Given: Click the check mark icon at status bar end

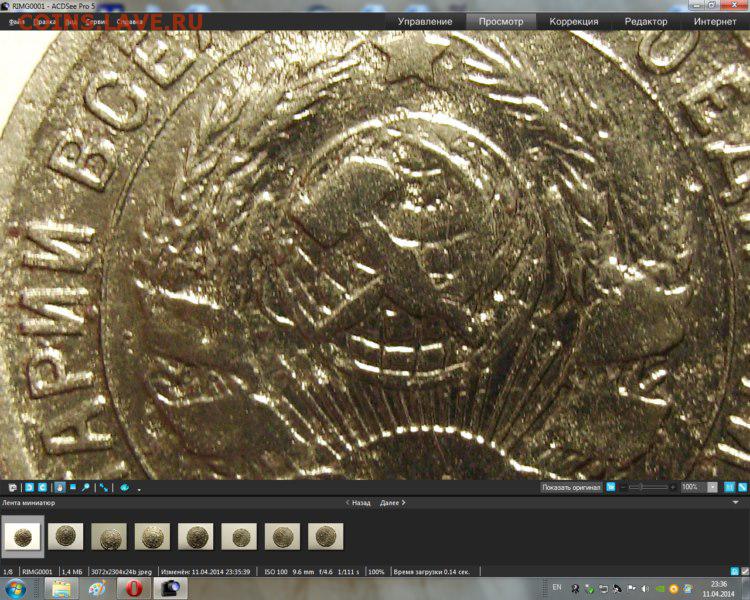Looking at the screenshot, I should [745, 571].
